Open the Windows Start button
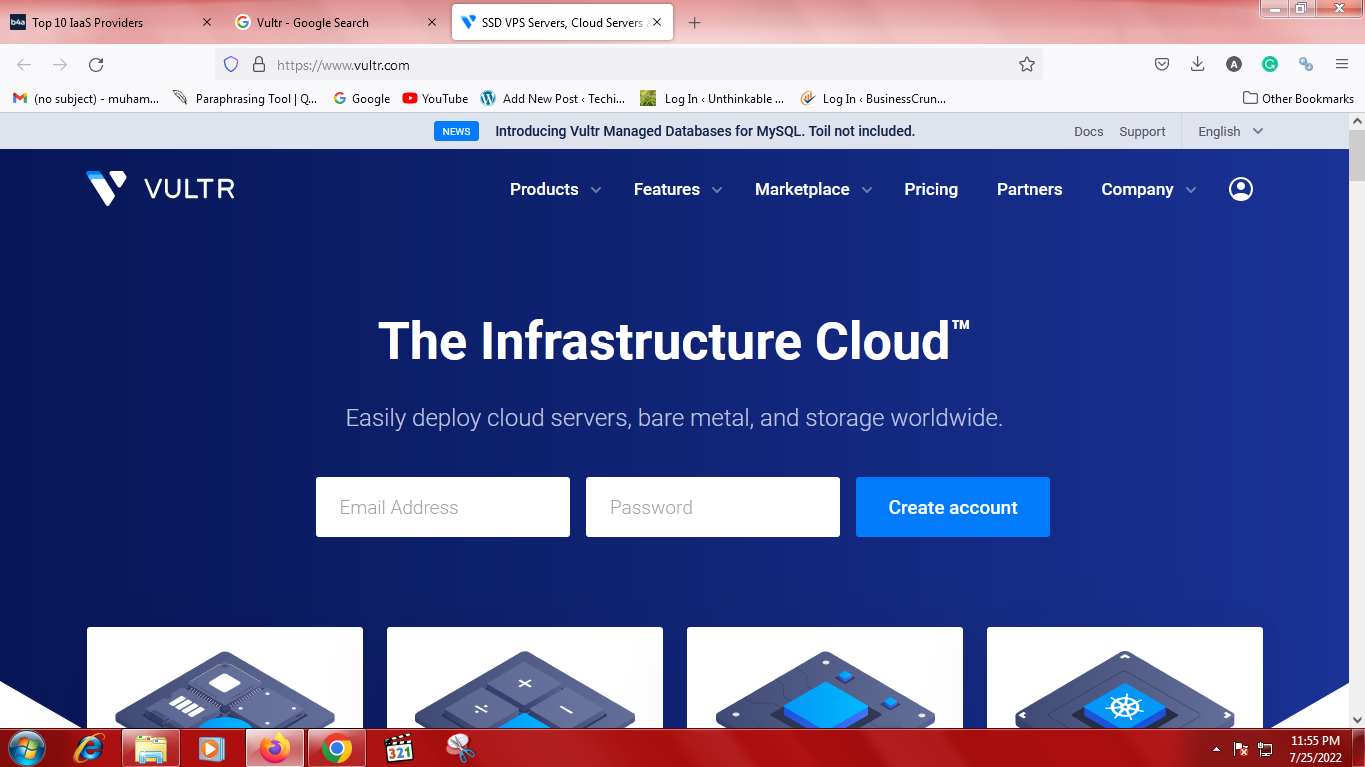Screen dimensions: 1365x767 (27, 748)
